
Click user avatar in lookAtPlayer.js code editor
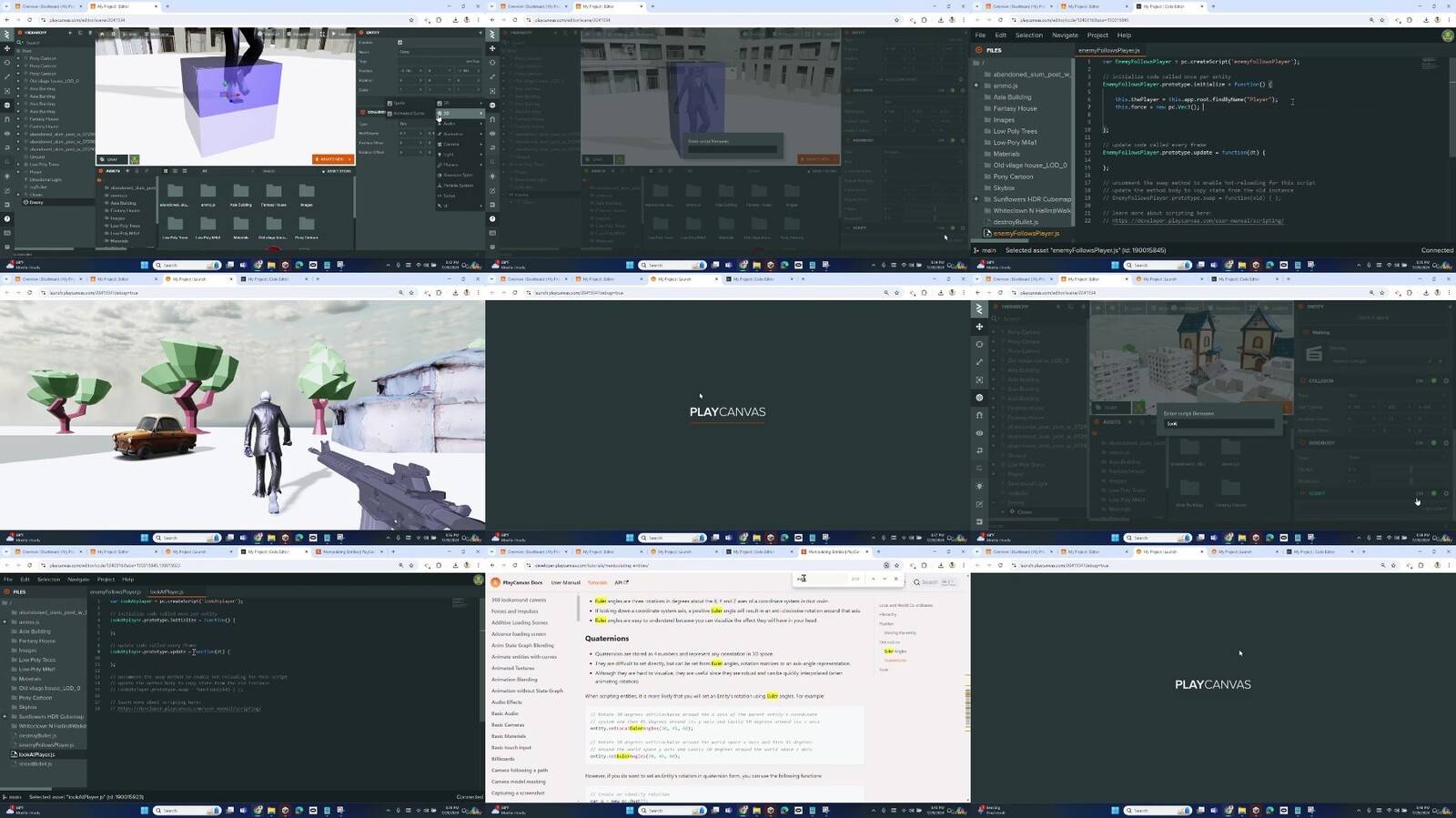[x=479, y=580]
